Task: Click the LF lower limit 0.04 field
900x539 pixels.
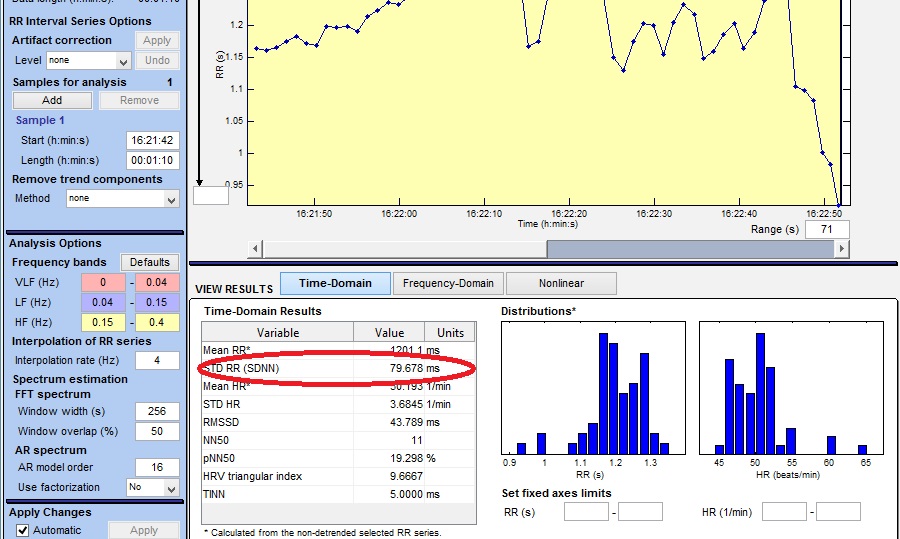Action: click(x=103, y=303)
